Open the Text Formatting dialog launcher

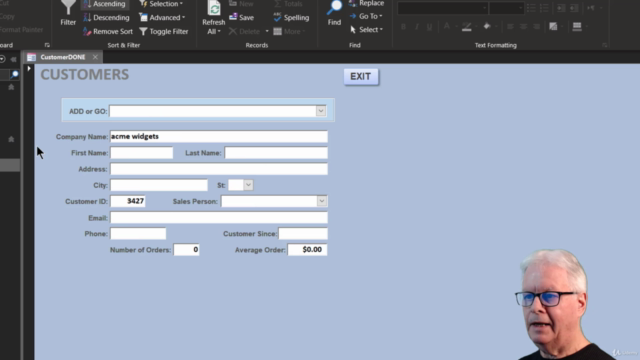pyautogui.click(x=604, y=45)
